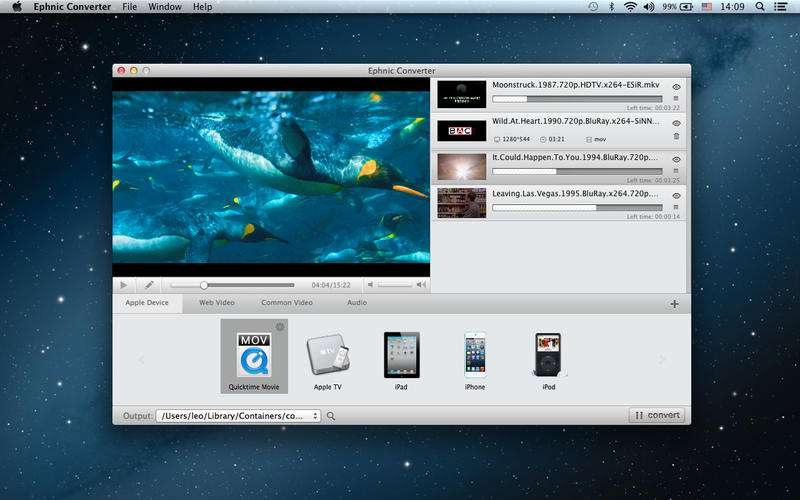The width and height of the screenshot is (800, 500).
Task: Stop conversion of Moonstruck.1987 file
Action: tap(676, 98)
